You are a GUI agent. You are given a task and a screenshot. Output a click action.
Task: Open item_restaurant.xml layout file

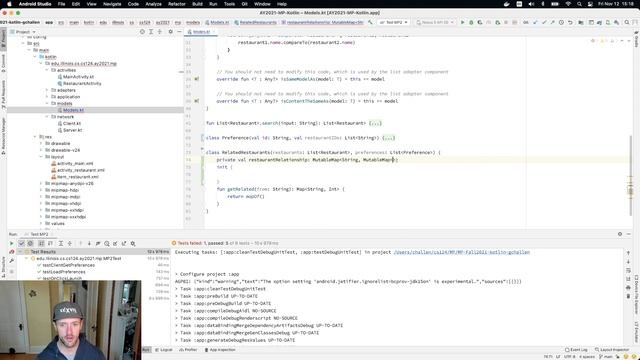click(x=78, y=177)
